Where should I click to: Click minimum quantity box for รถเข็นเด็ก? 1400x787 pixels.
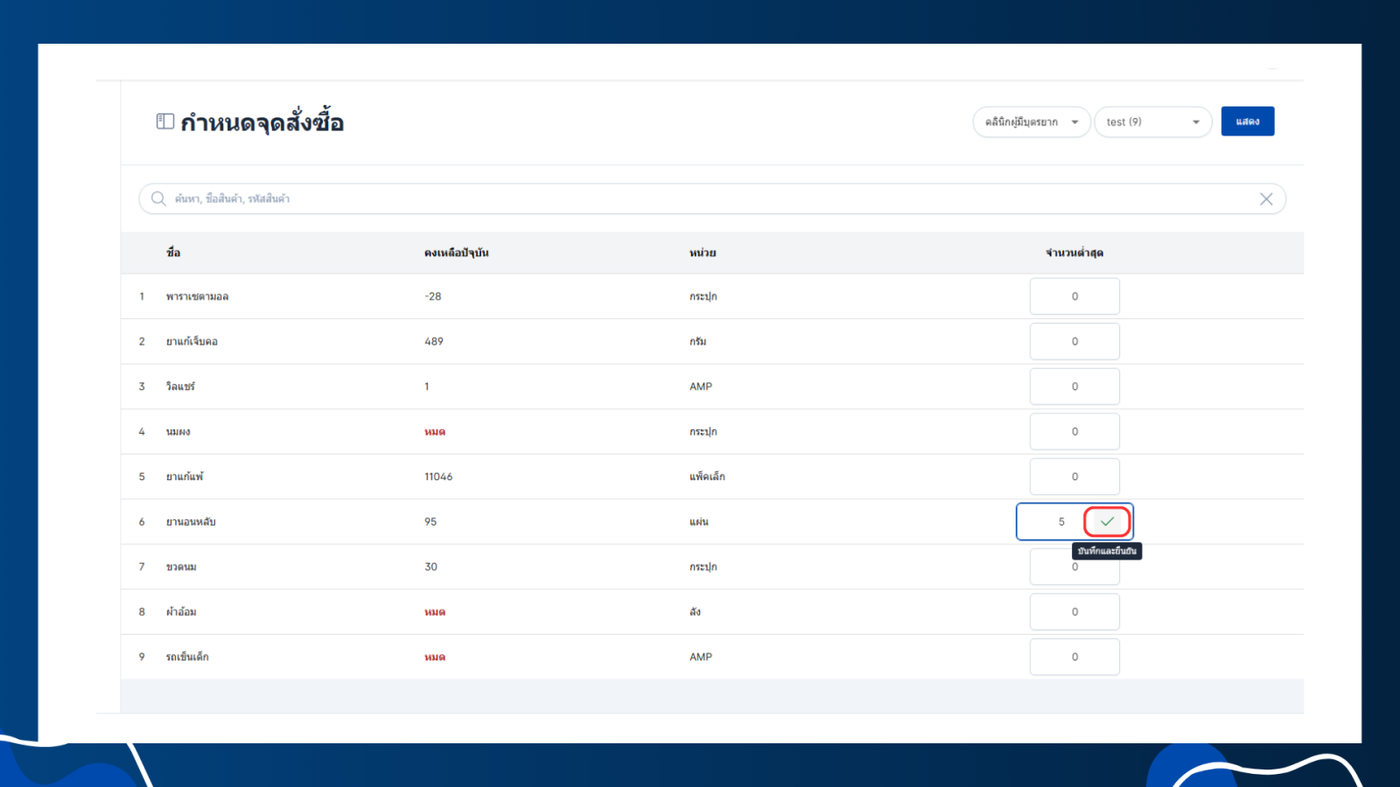[1075, 657]
